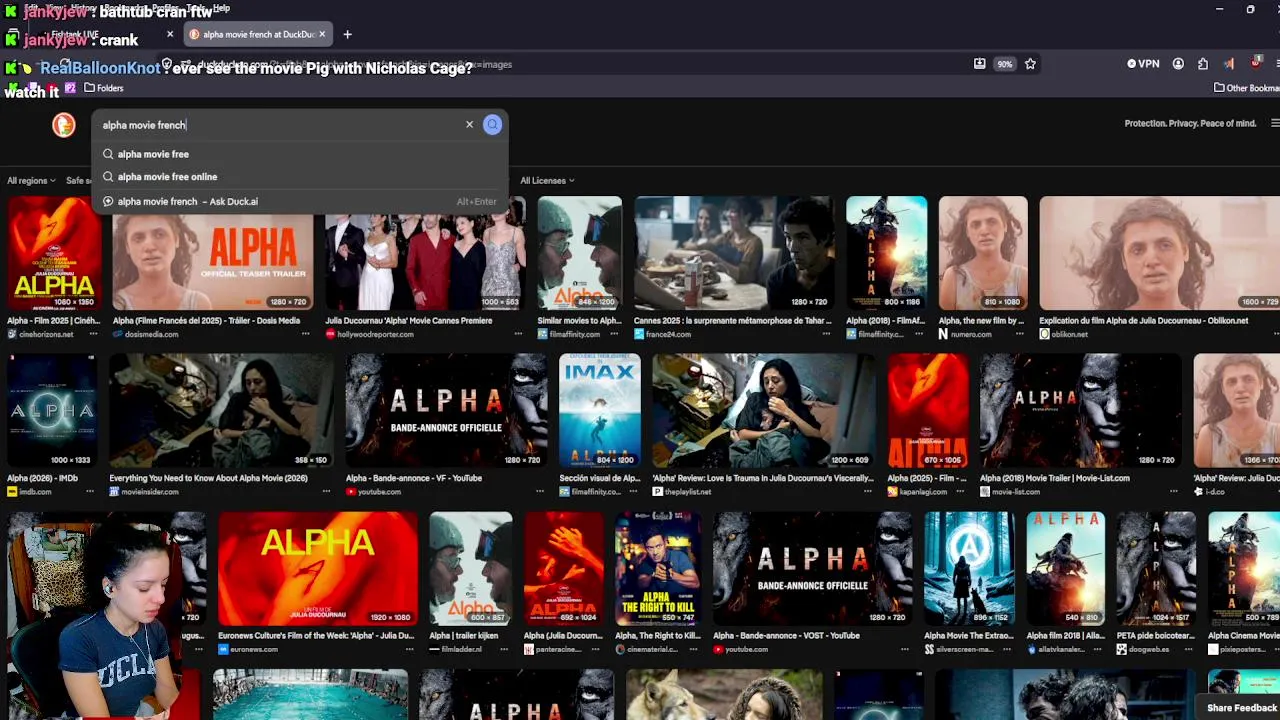1280x720 pixels.
Task: Open the 'Alpha | trailer kijken' thumbnail
Action: (471, 567)
